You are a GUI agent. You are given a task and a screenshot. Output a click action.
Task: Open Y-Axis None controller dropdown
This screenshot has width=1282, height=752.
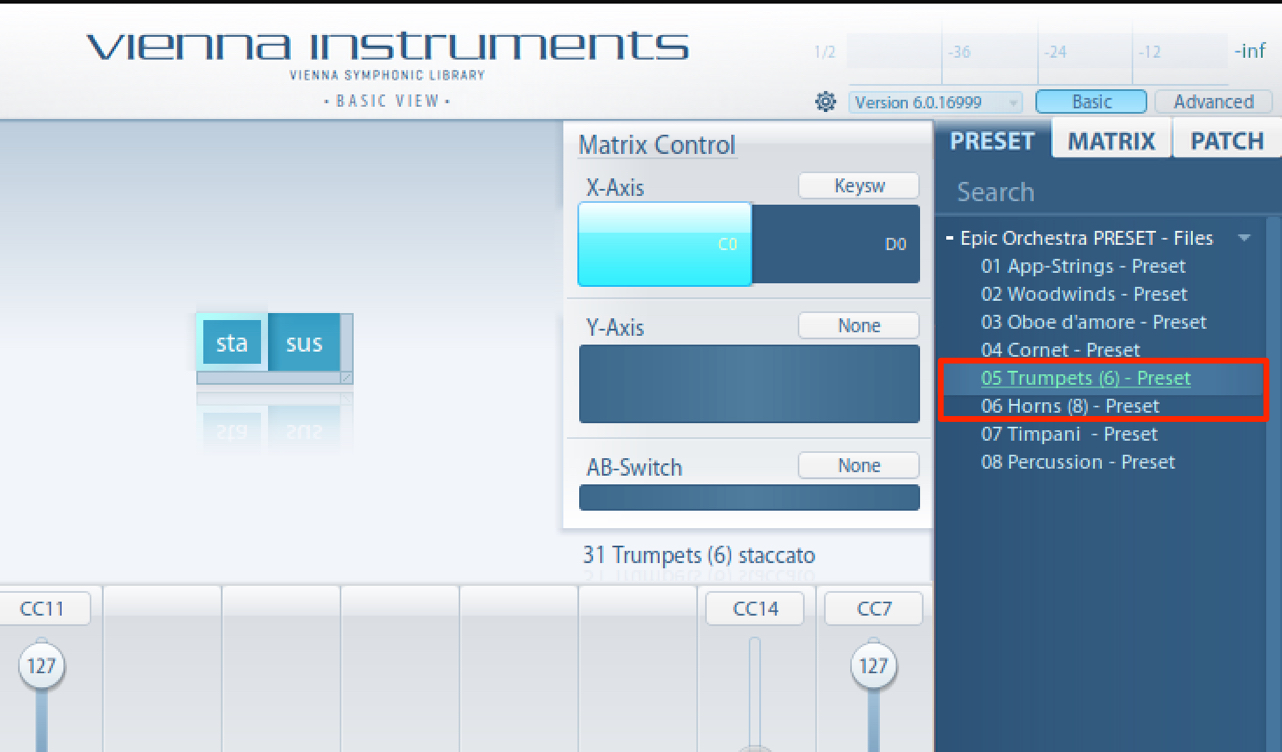click(858, 326)
